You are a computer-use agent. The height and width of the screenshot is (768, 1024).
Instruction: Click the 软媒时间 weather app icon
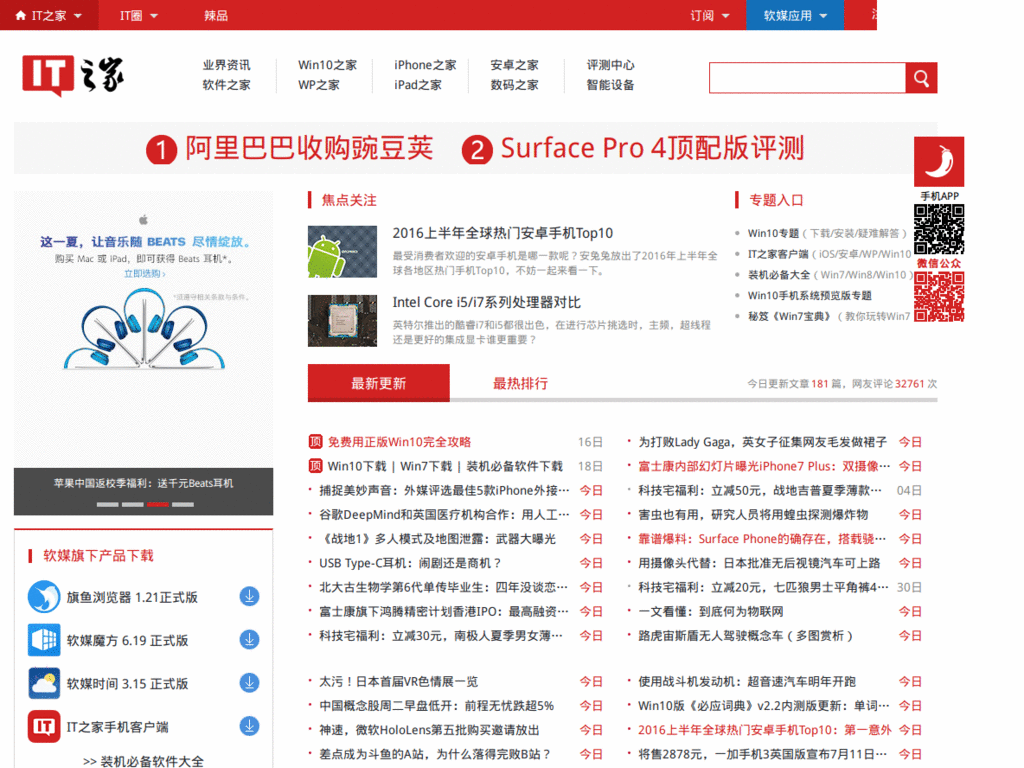click(44, 683)
